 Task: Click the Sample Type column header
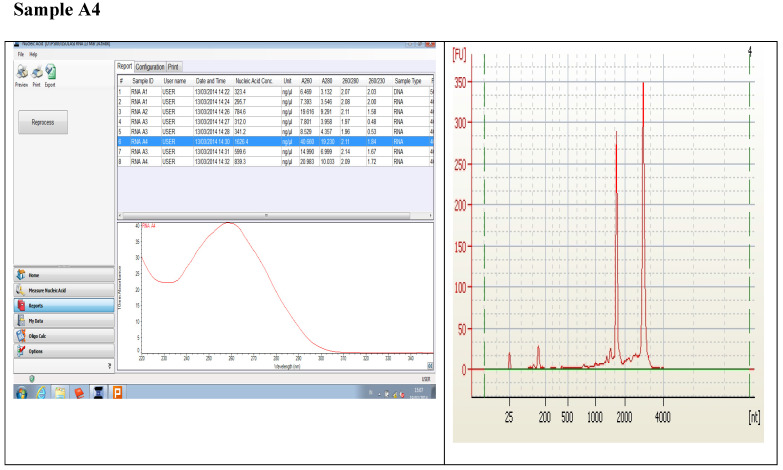pos(409,81)
